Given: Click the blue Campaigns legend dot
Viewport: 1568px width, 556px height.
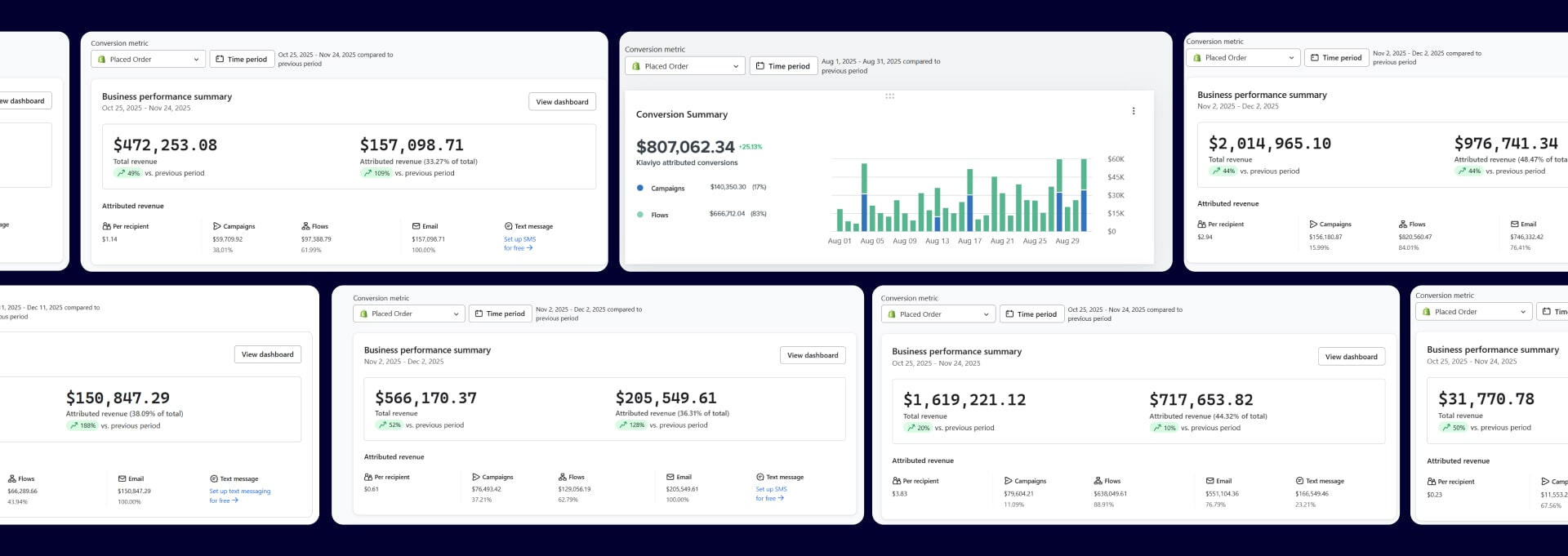Looking at the screenshot, I should [x=639, y=188].
